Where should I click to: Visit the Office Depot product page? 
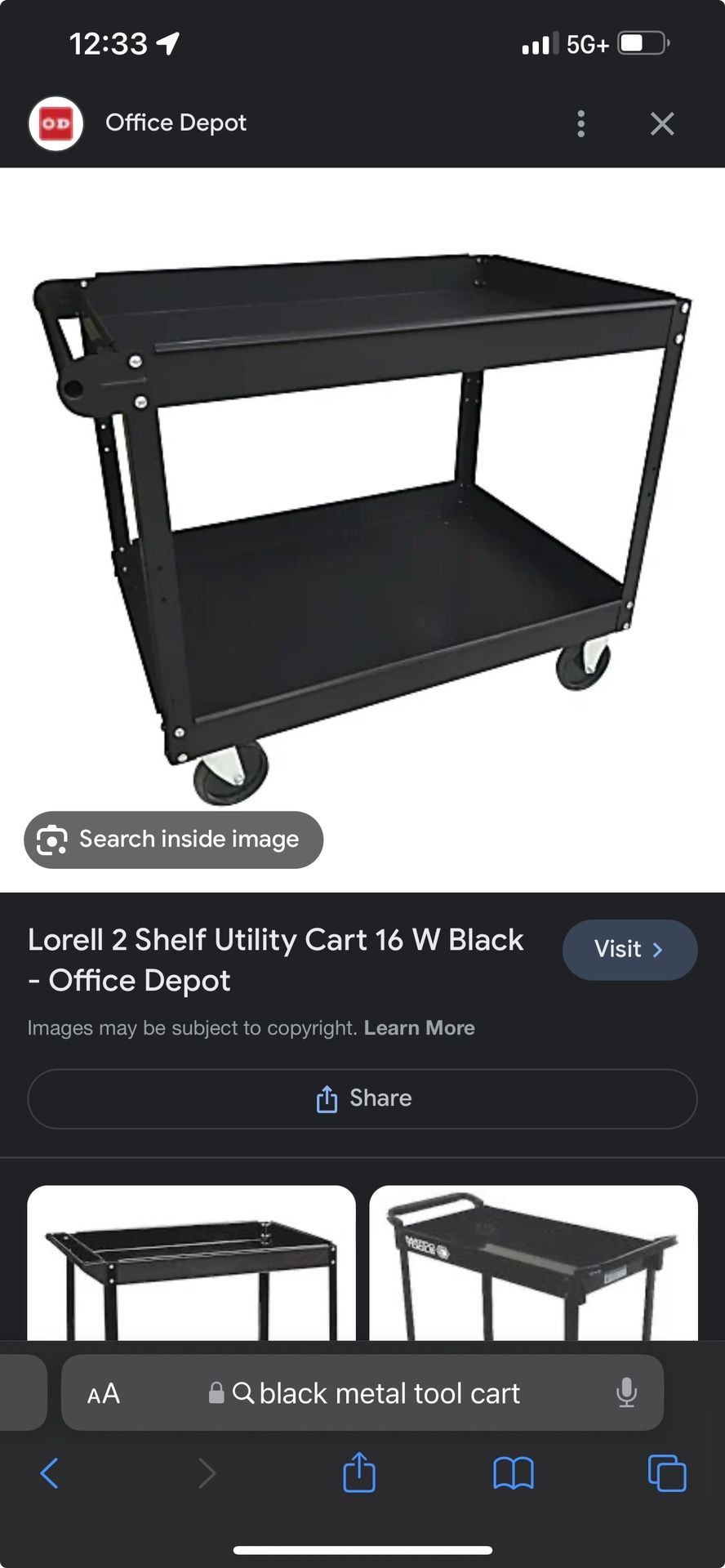point(629,949)
